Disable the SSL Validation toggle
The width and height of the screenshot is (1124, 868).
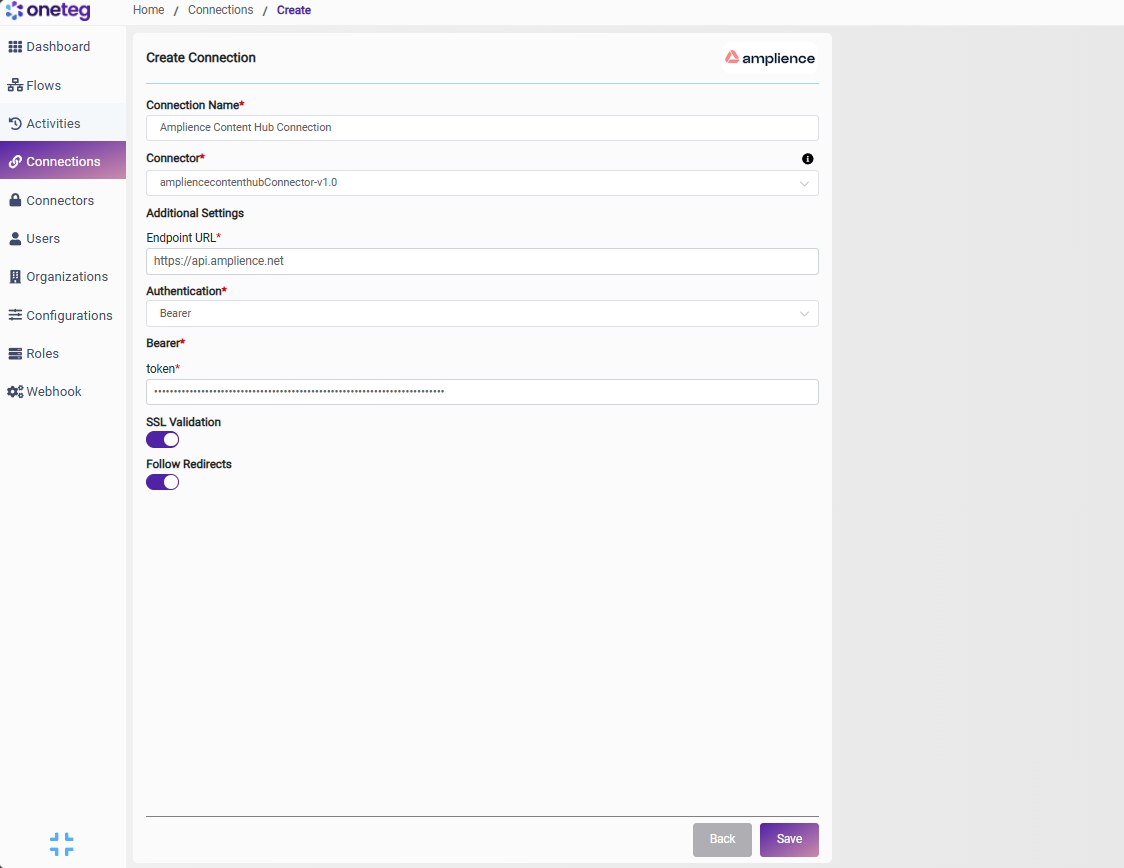(163, 440)
